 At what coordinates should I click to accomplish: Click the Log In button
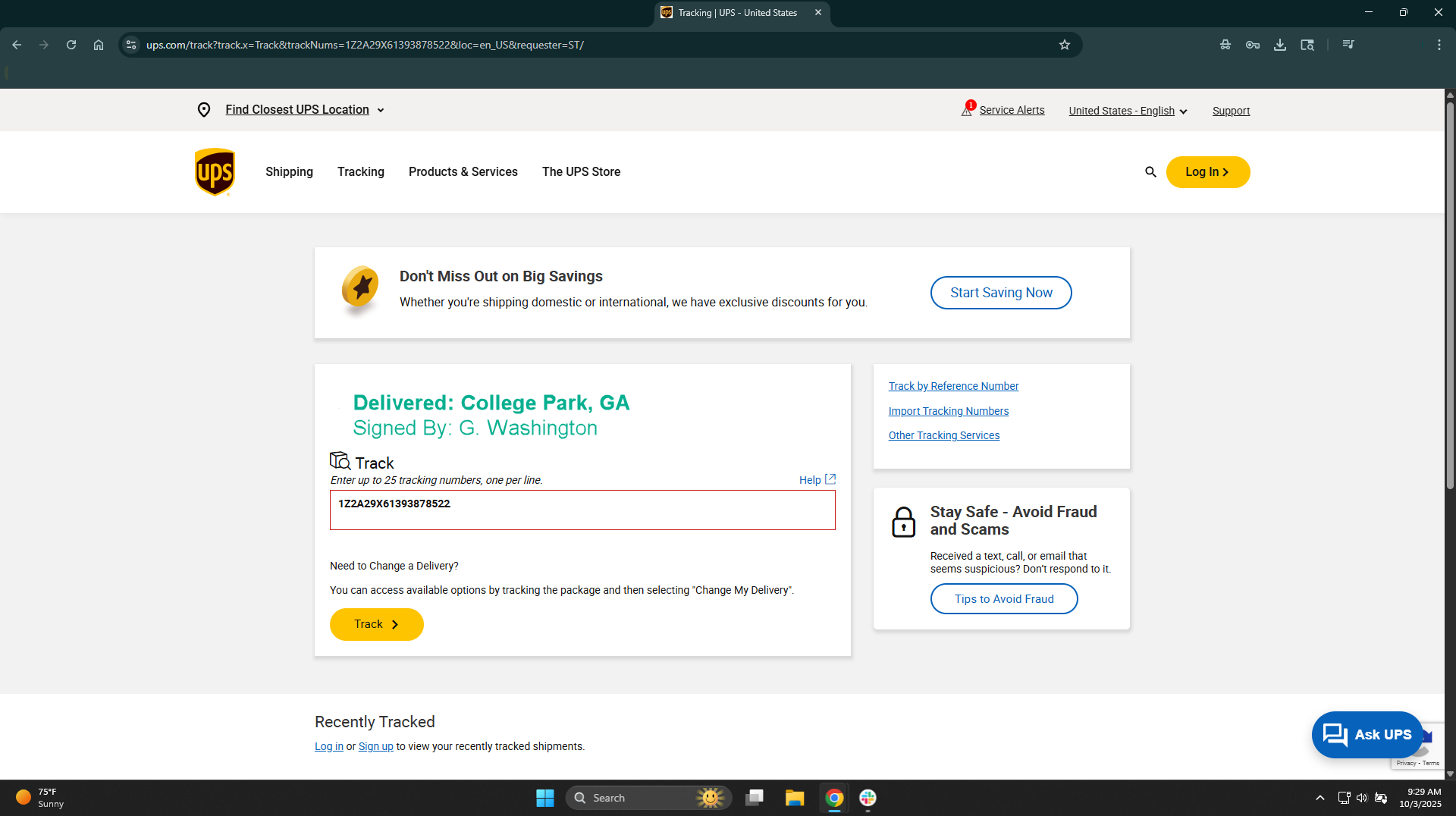click(x=1208, y=172)
